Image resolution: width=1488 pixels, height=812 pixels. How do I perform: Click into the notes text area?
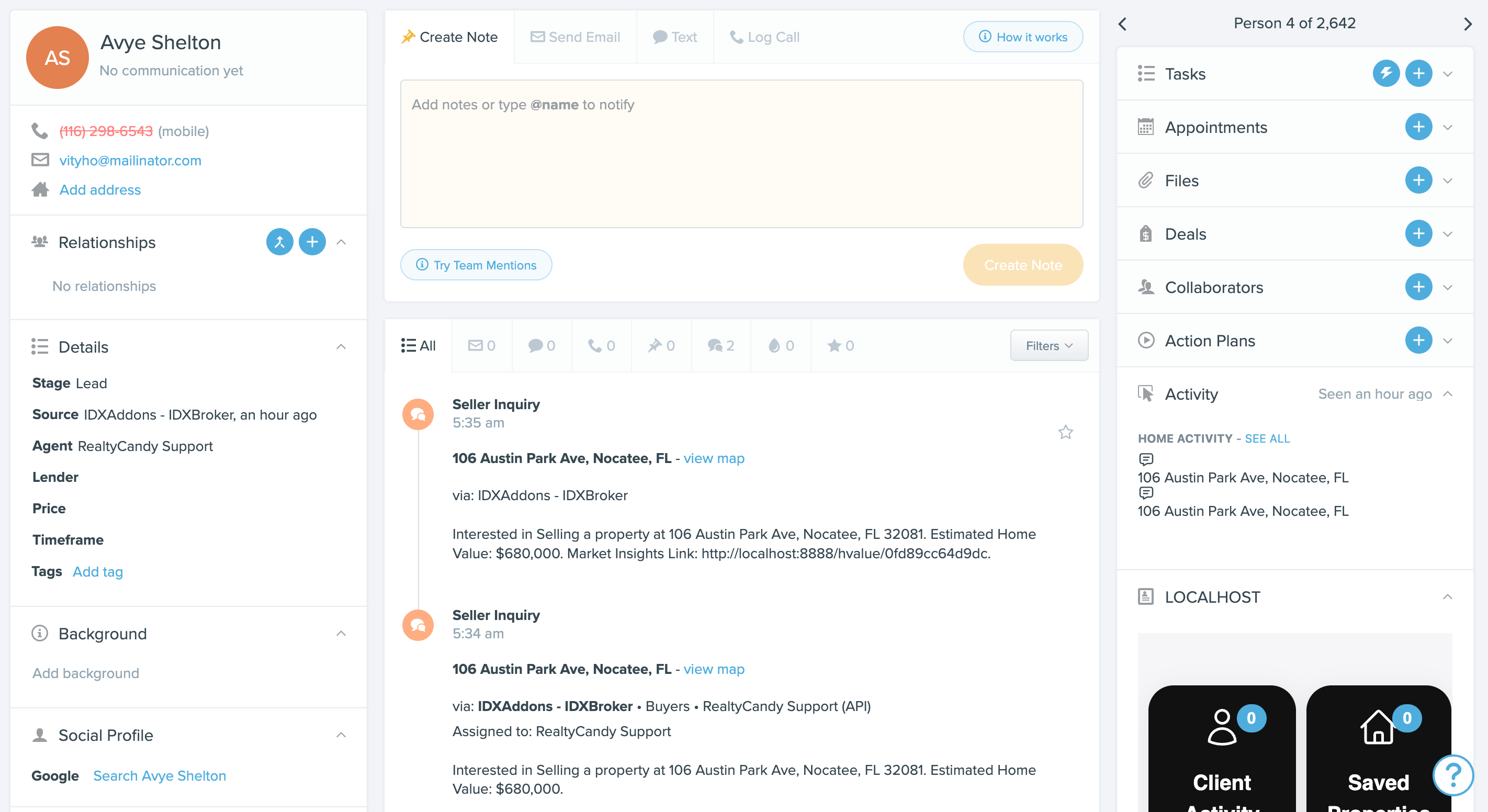click(741, 154)
